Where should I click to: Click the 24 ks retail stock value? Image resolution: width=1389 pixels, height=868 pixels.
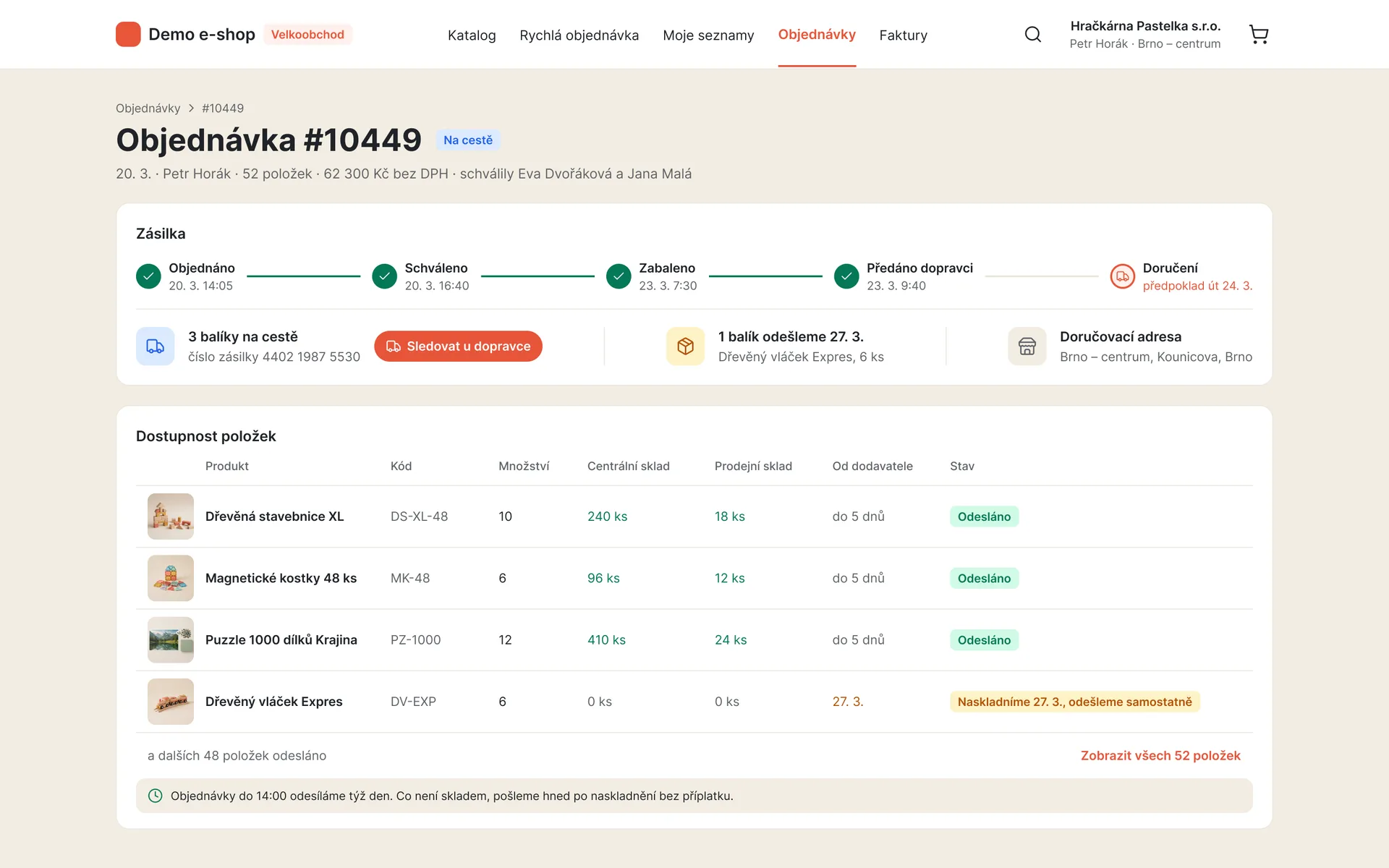[731, 639]
